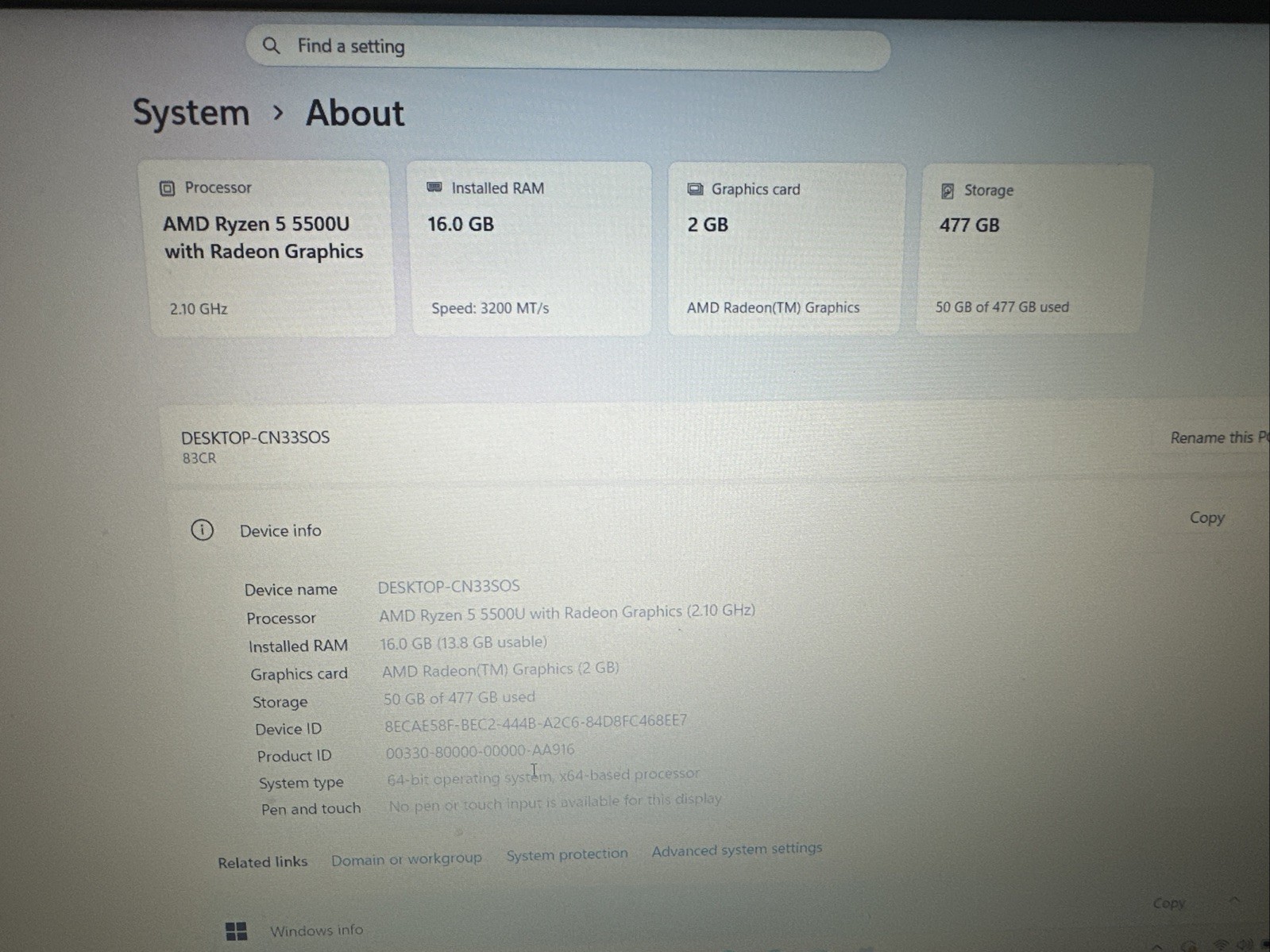Click the Windows info logo icon
1270x952 pixels.
(236, 931)
